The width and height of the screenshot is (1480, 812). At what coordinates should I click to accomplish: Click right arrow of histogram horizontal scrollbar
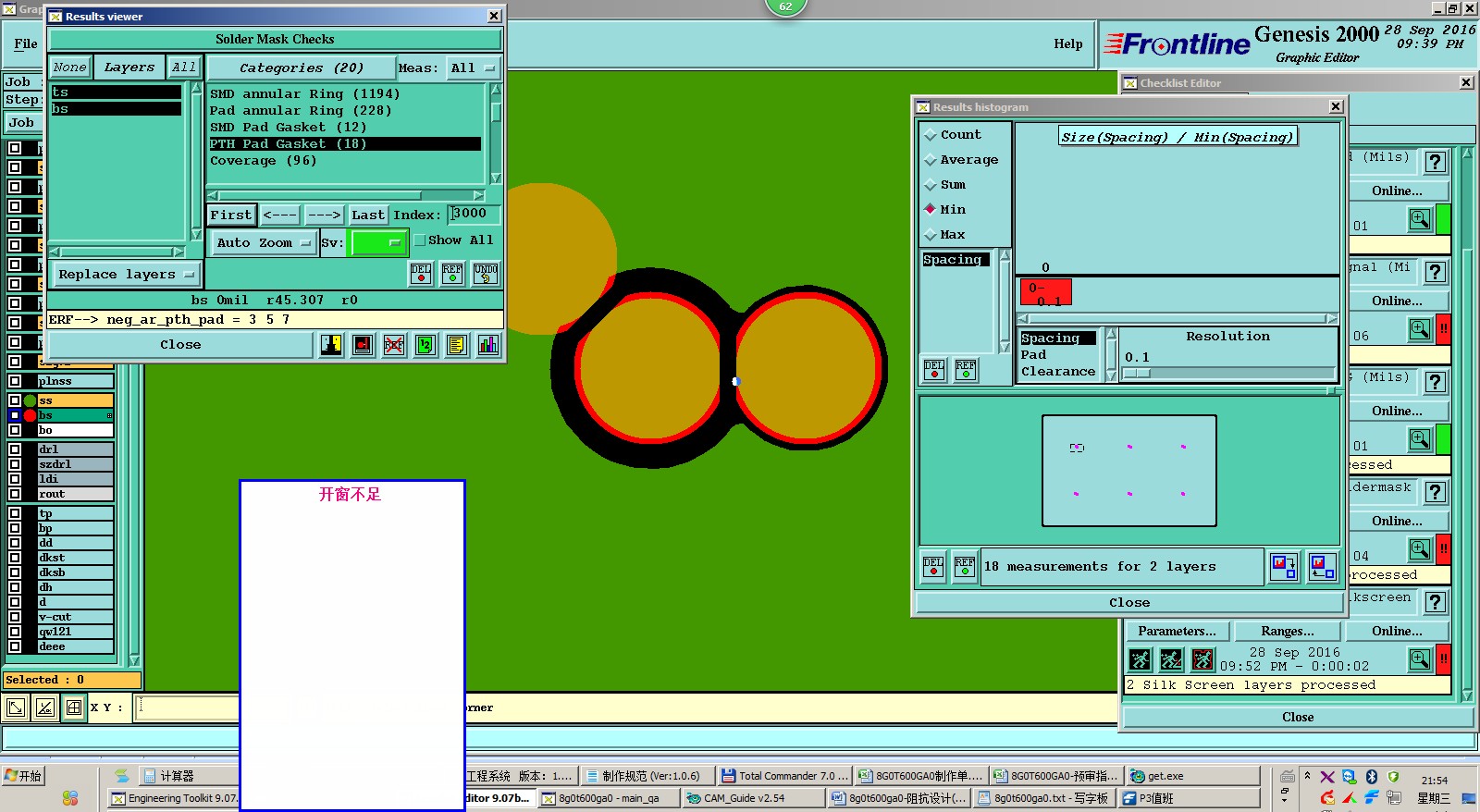click(x=1331, y=319)
